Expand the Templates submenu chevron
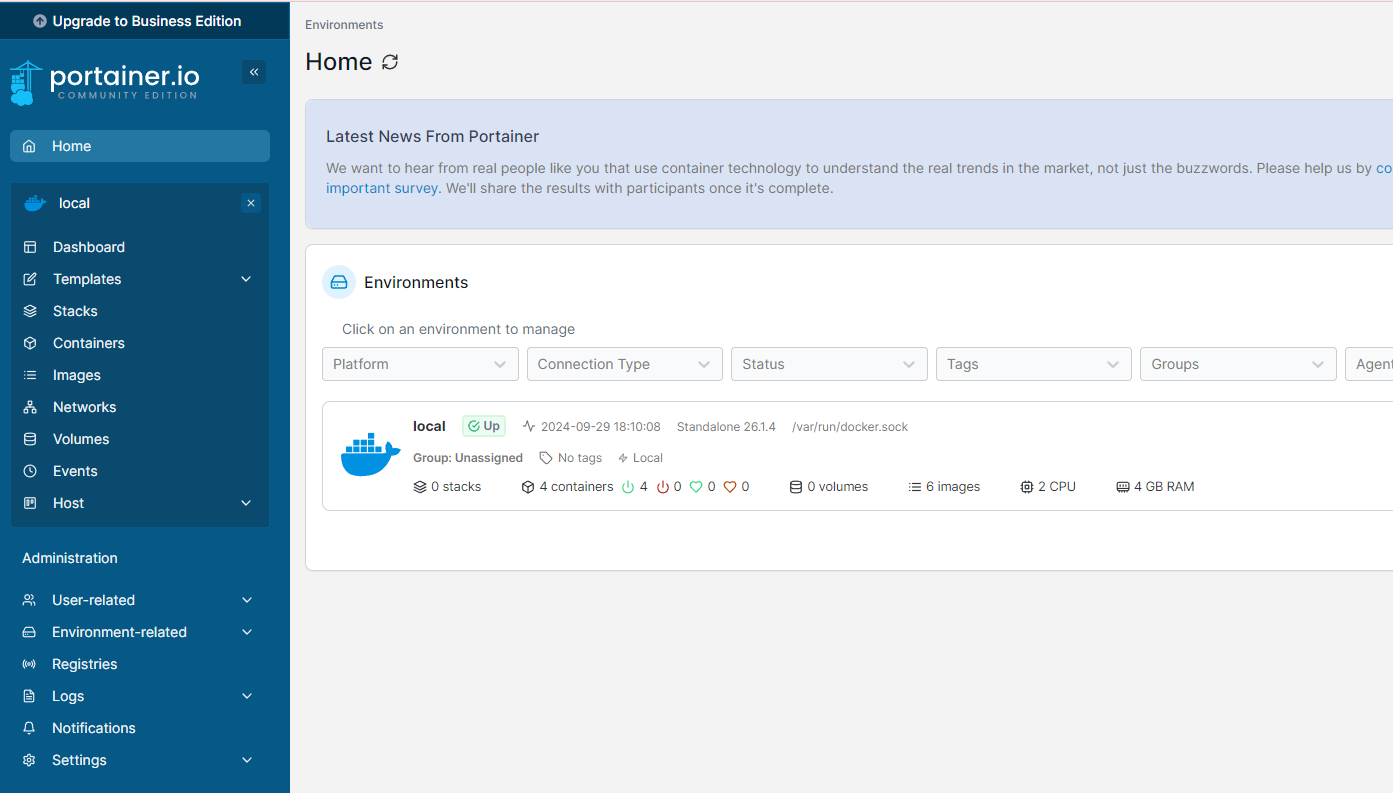Image resolution: width=1393 pixels, height=793 pixels. pos(246,279)
